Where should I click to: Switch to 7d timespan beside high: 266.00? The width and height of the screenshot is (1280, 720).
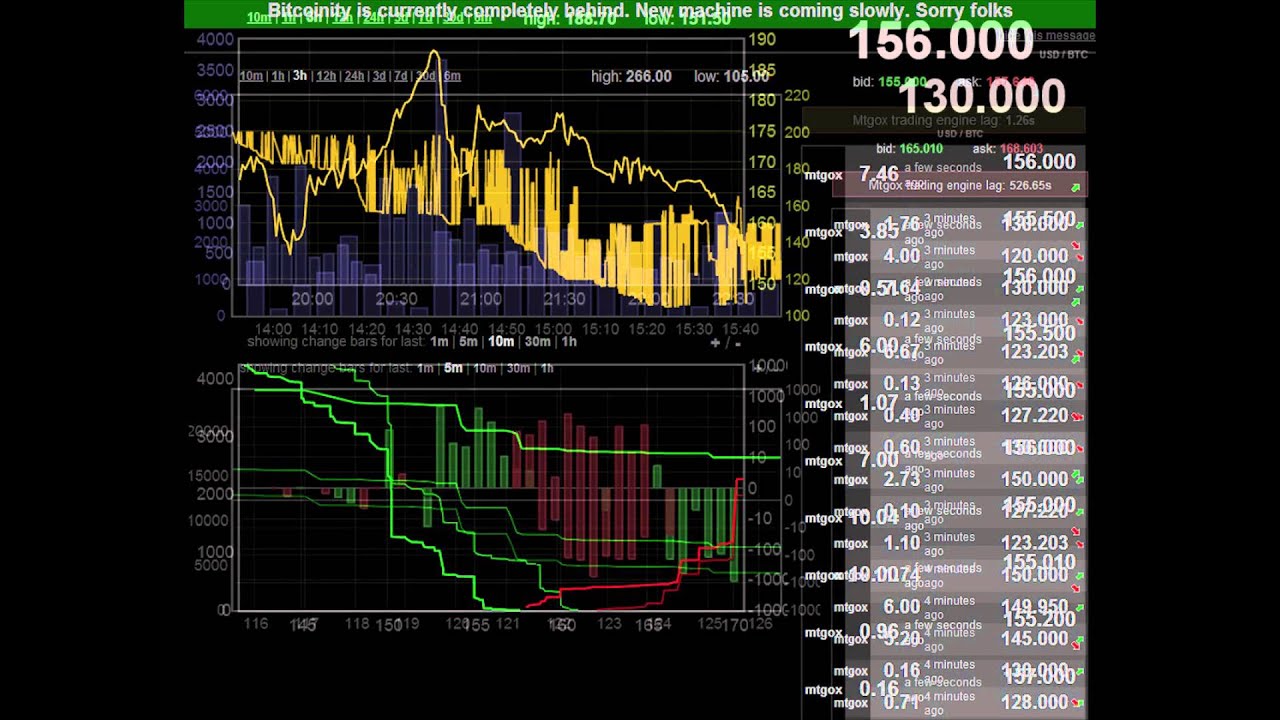401,76
